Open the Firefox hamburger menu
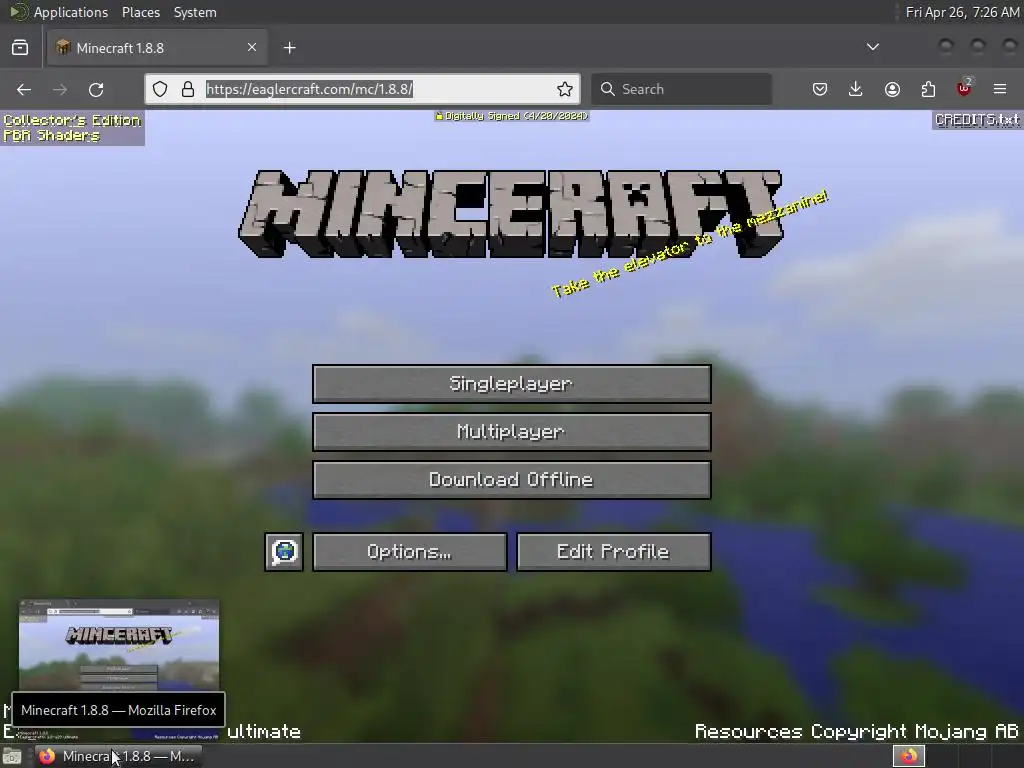 tap(1000, 89)
